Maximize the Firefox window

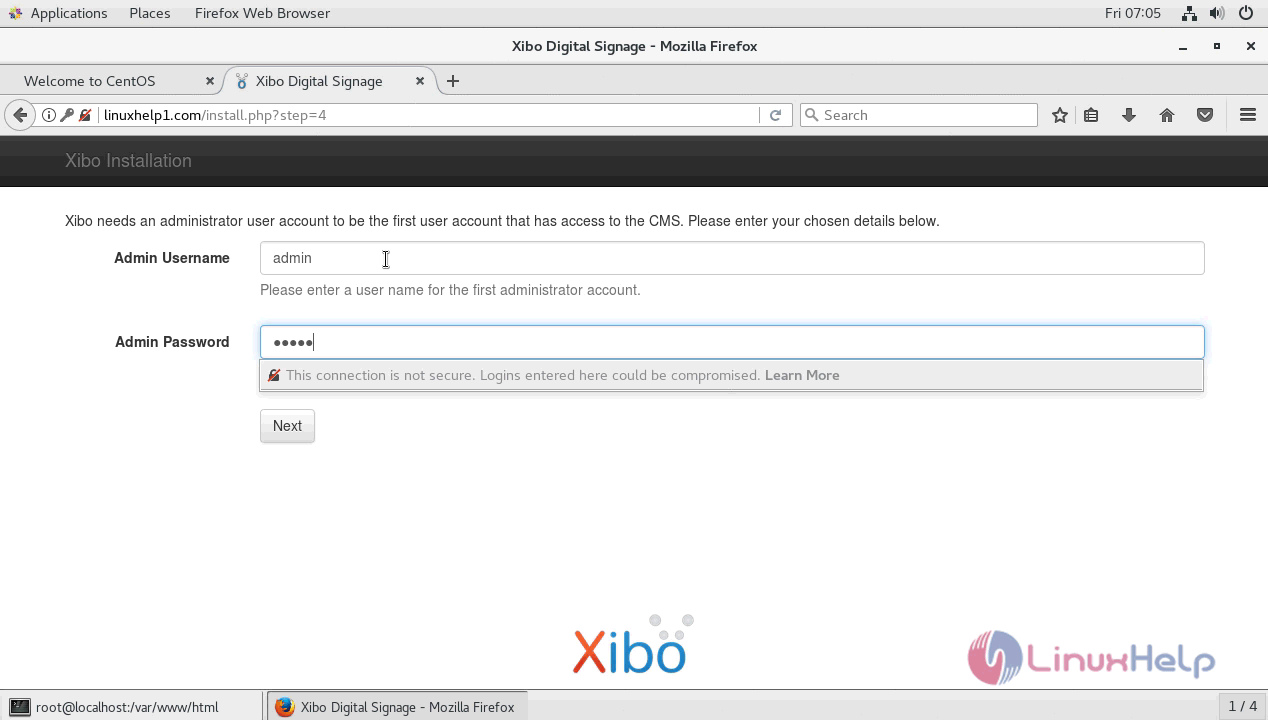point(1217,46)
